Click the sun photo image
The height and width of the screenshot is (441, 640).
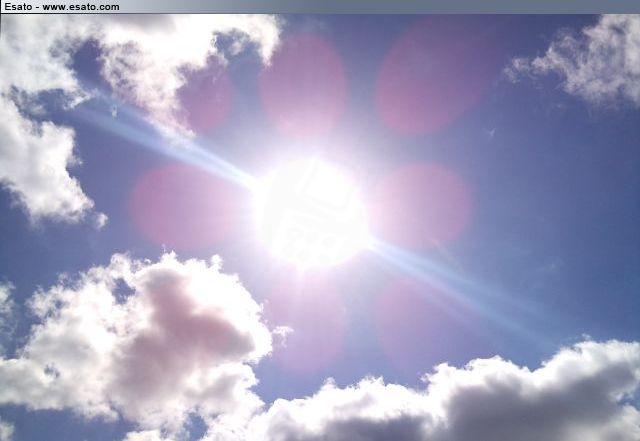(320, 227)
